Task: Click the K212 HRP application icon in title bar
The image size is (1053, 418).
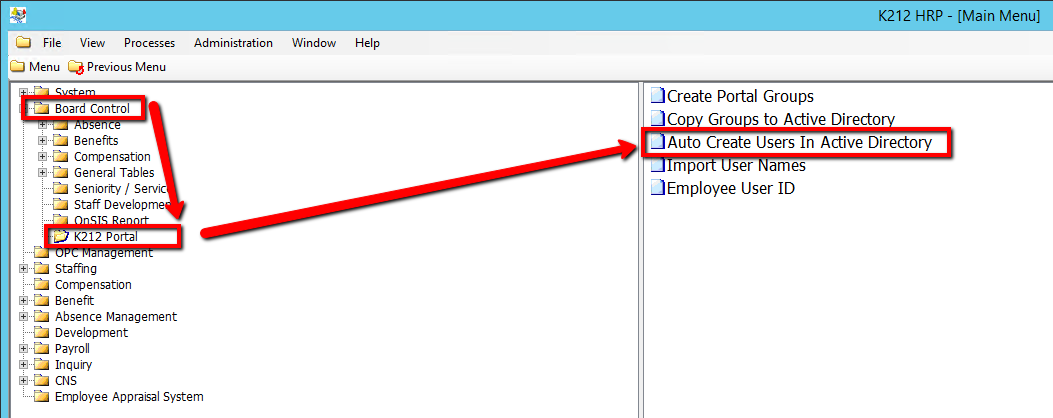Action: tap(17, 15)
